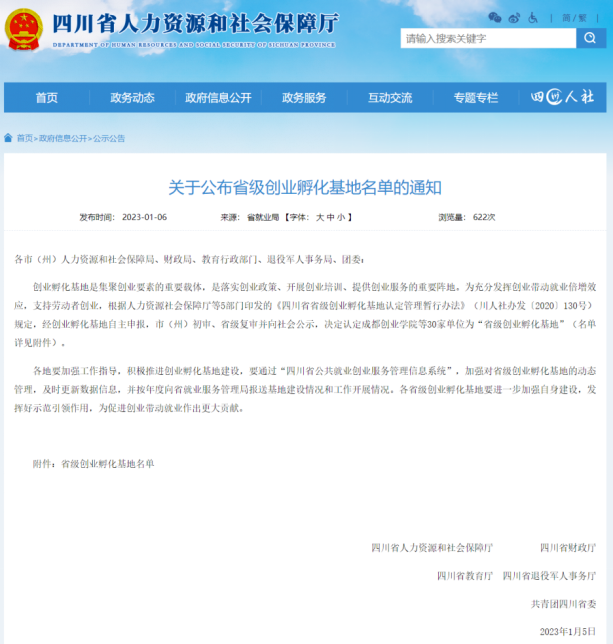Set font size to 小
The image size is (613, 644).
coord(341,217)
